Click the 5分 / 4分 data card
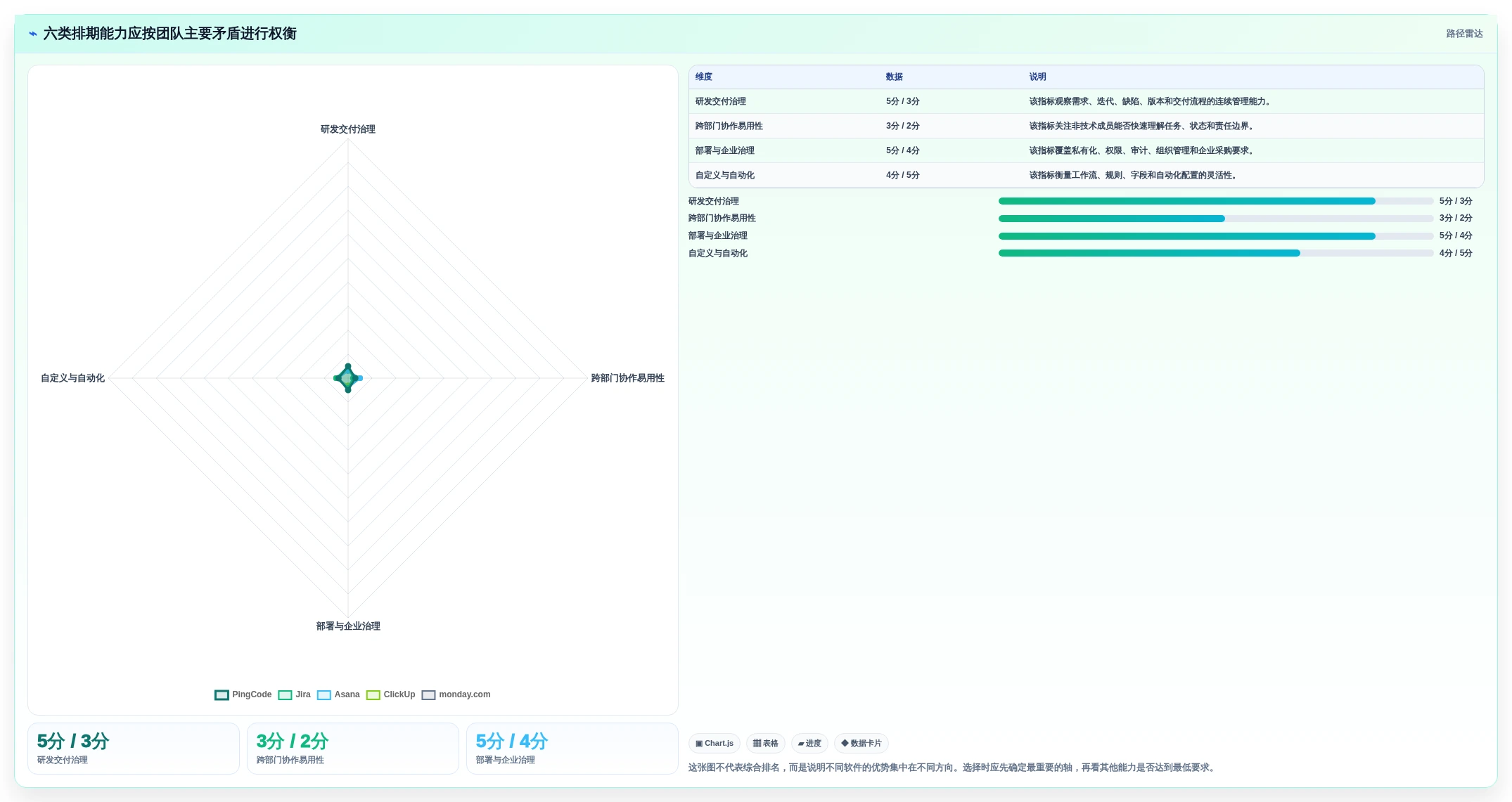Viewport: 1512px width, 802px height. pos(572,749)
